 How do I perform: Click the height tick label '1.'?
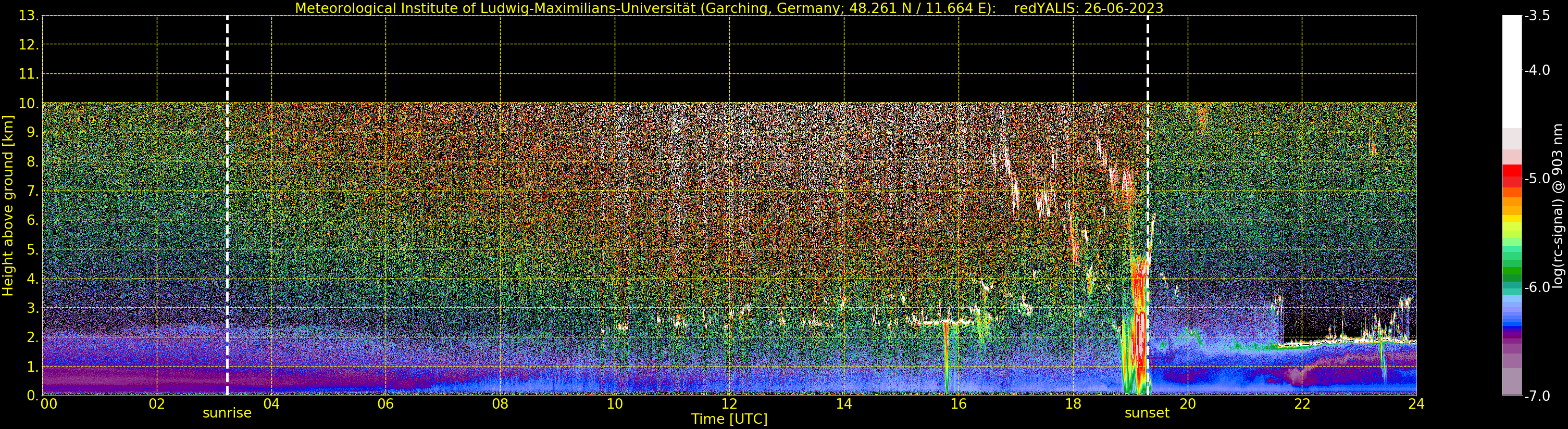pos(32,367)
